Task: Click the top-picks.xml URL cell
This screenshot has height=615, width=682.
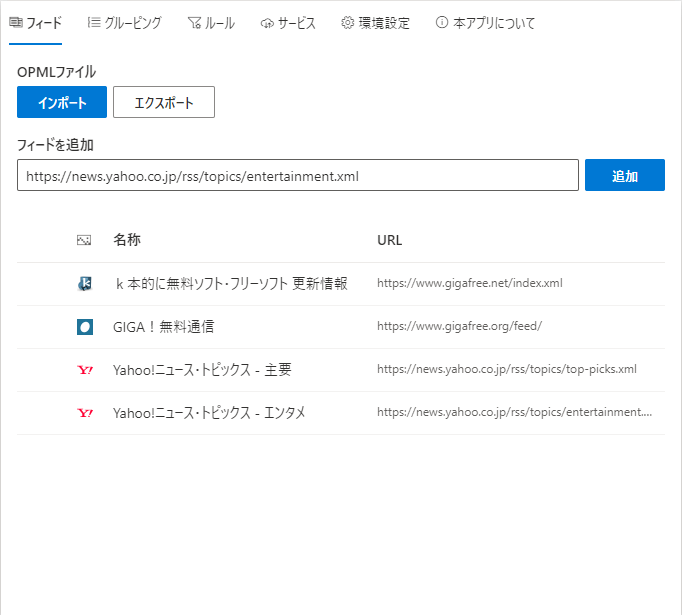Action: (507, 369)
